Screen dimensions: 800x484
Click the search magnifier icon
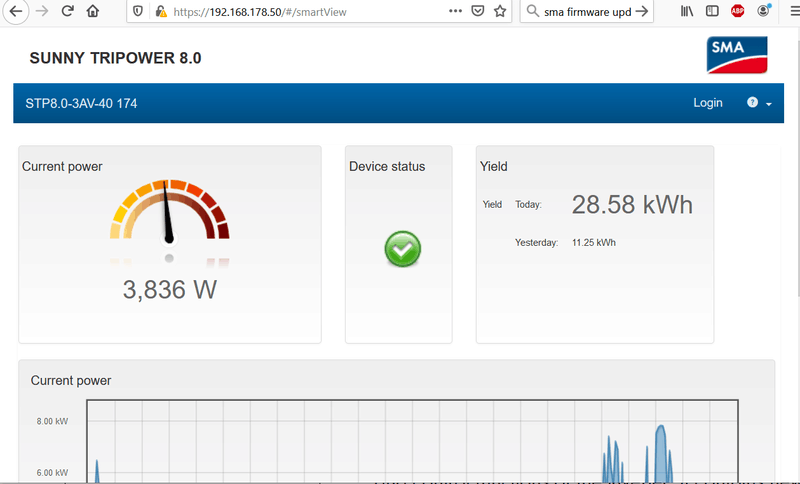pyautogui.click(x=532, y=11)
